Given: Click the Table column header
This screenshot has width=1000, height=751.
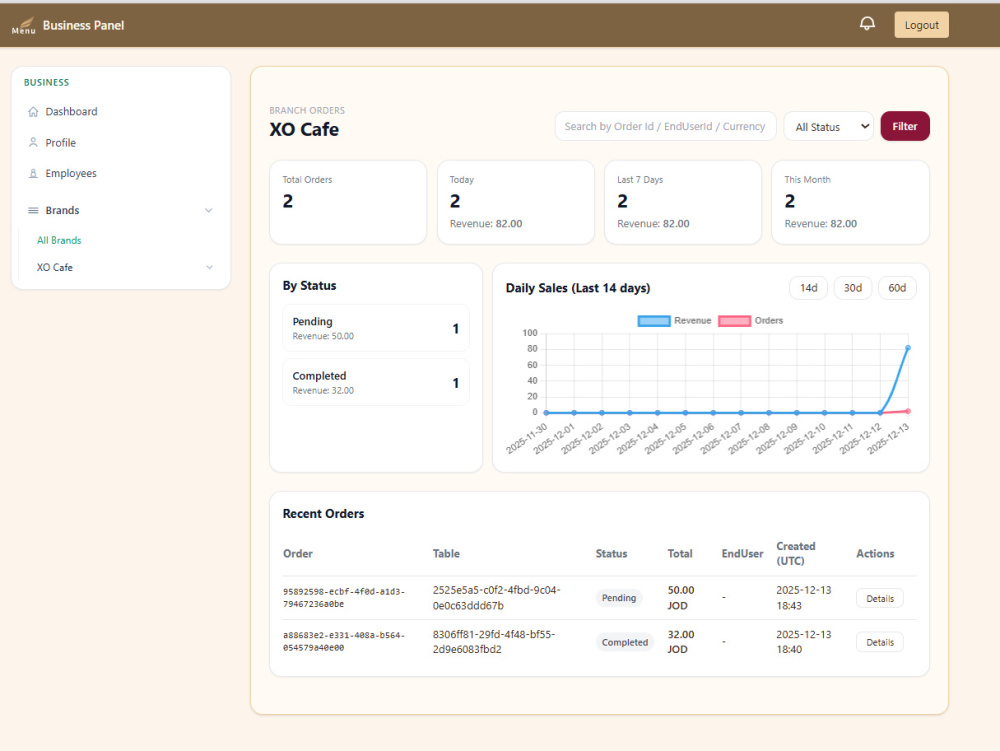Looking at the screenshot, I should pos(446,554).
